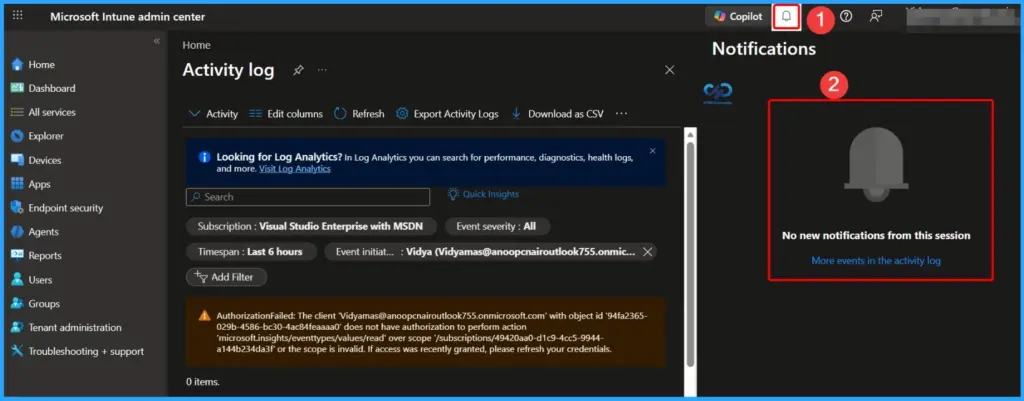1024x401 pixels.
Task: Click the activity log Search field
Action: point(308,197)
